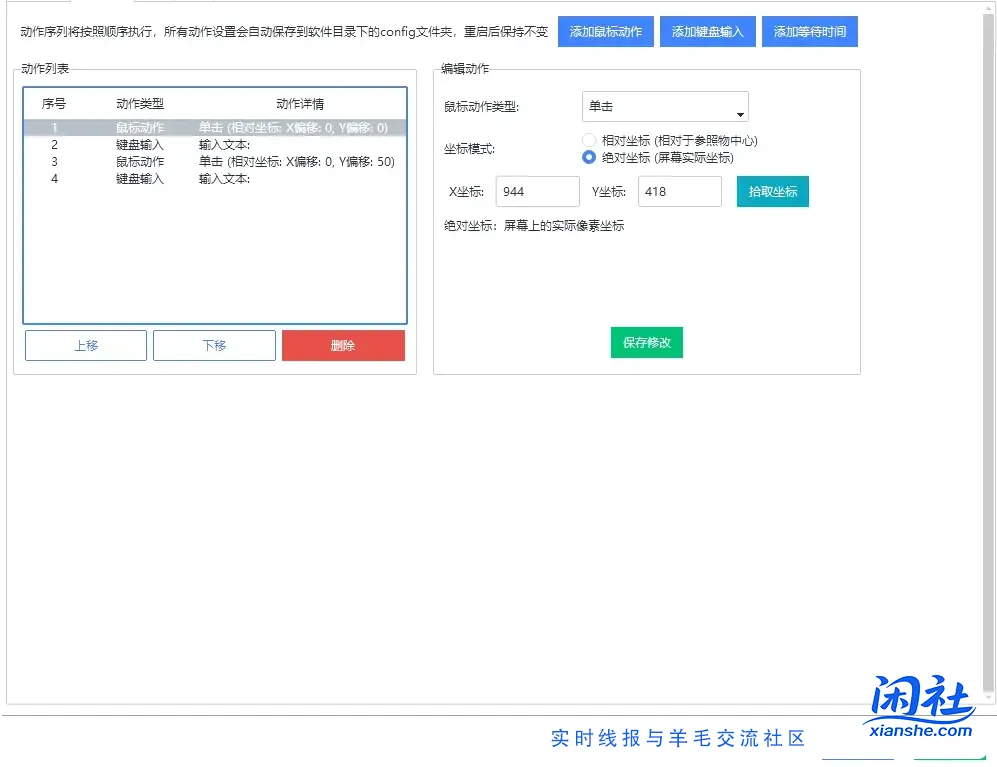The width and height of the screenshot is (997, 767).
Task: Select the 相对坐标 radio option
Action: [589, 140]
